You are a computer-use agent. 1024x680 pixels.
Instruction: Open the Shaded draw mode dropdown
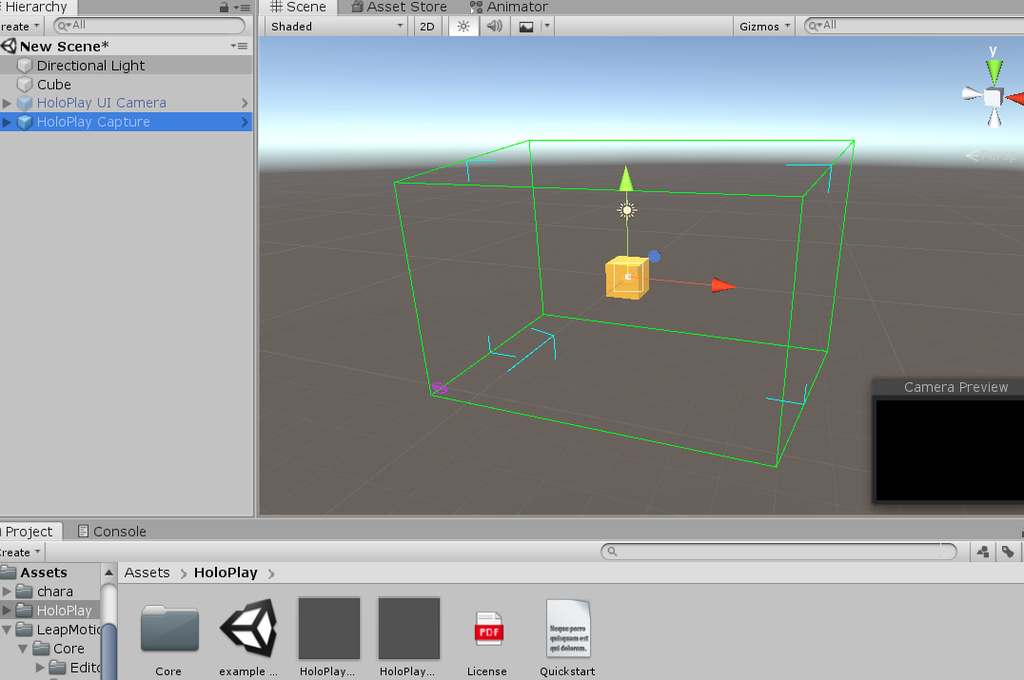(x=336, y=27)
